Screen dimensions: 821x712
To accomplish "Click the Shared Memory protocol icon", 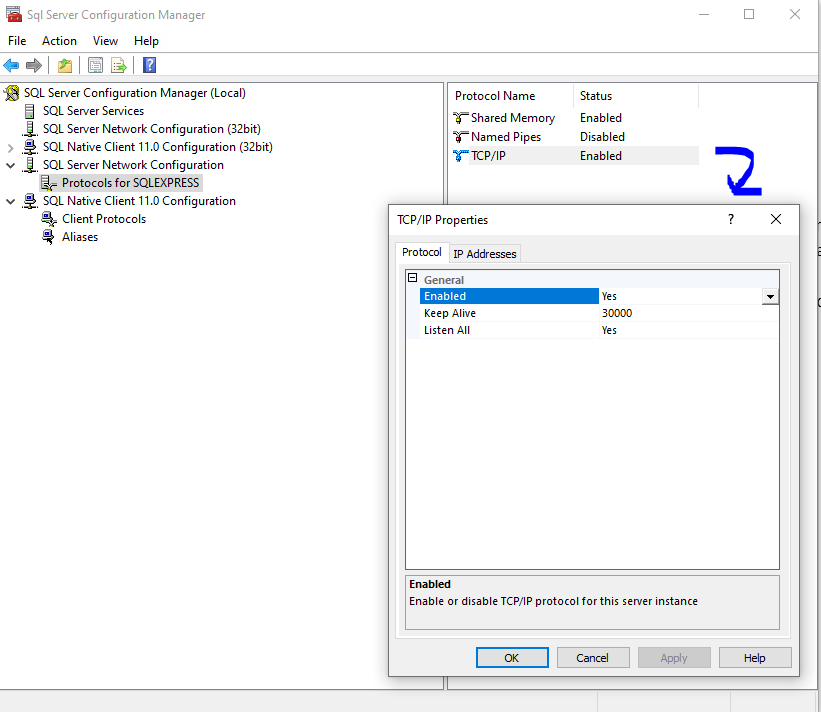I will (460, 118).
